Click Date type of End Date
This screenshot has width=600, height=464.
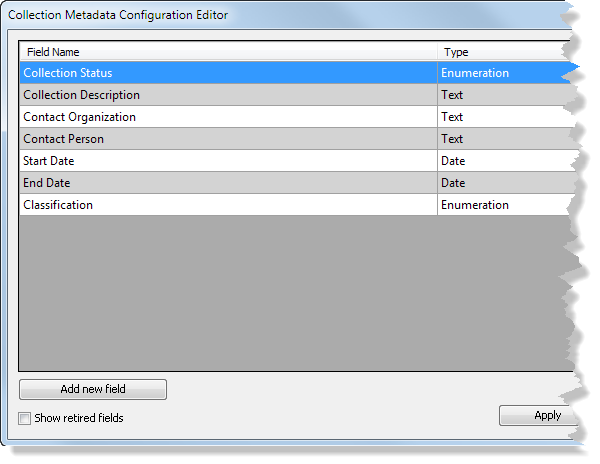pos(505,183)
